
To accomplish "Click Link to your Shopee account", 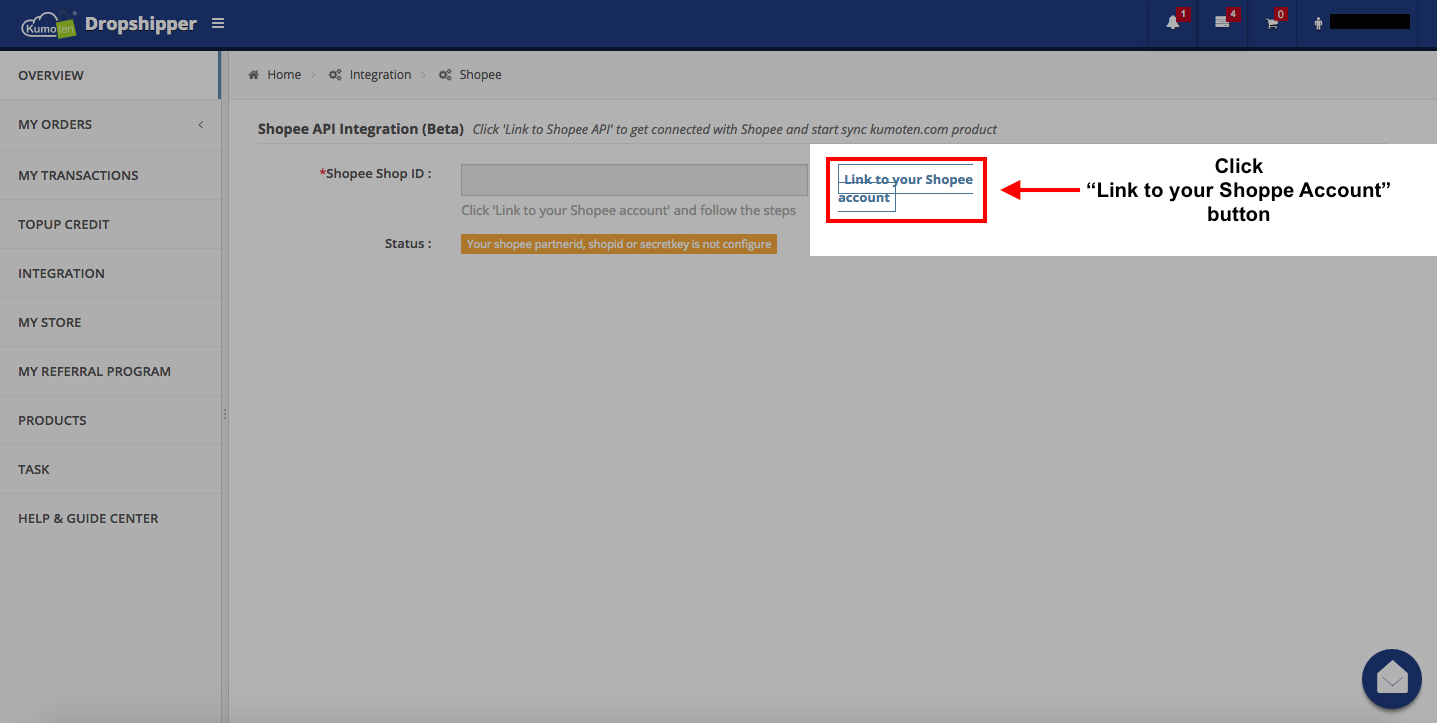I will (905, 188).
